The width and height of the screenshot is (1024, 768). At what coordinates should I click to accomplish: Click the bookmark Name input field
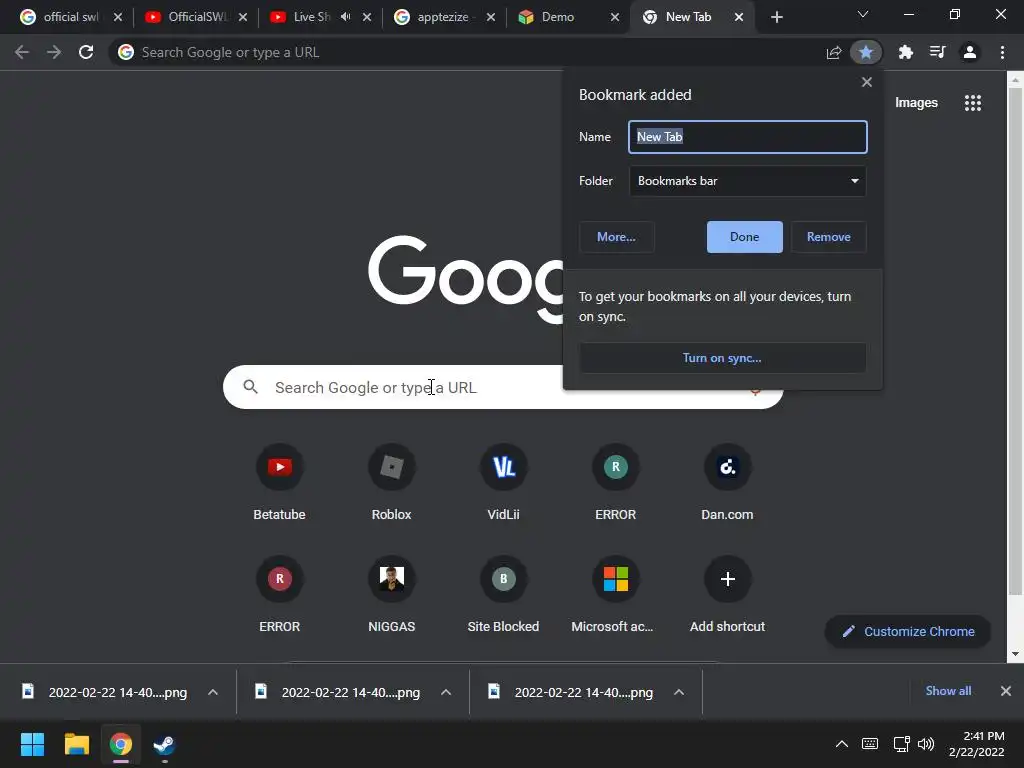[x=748, y=136]
